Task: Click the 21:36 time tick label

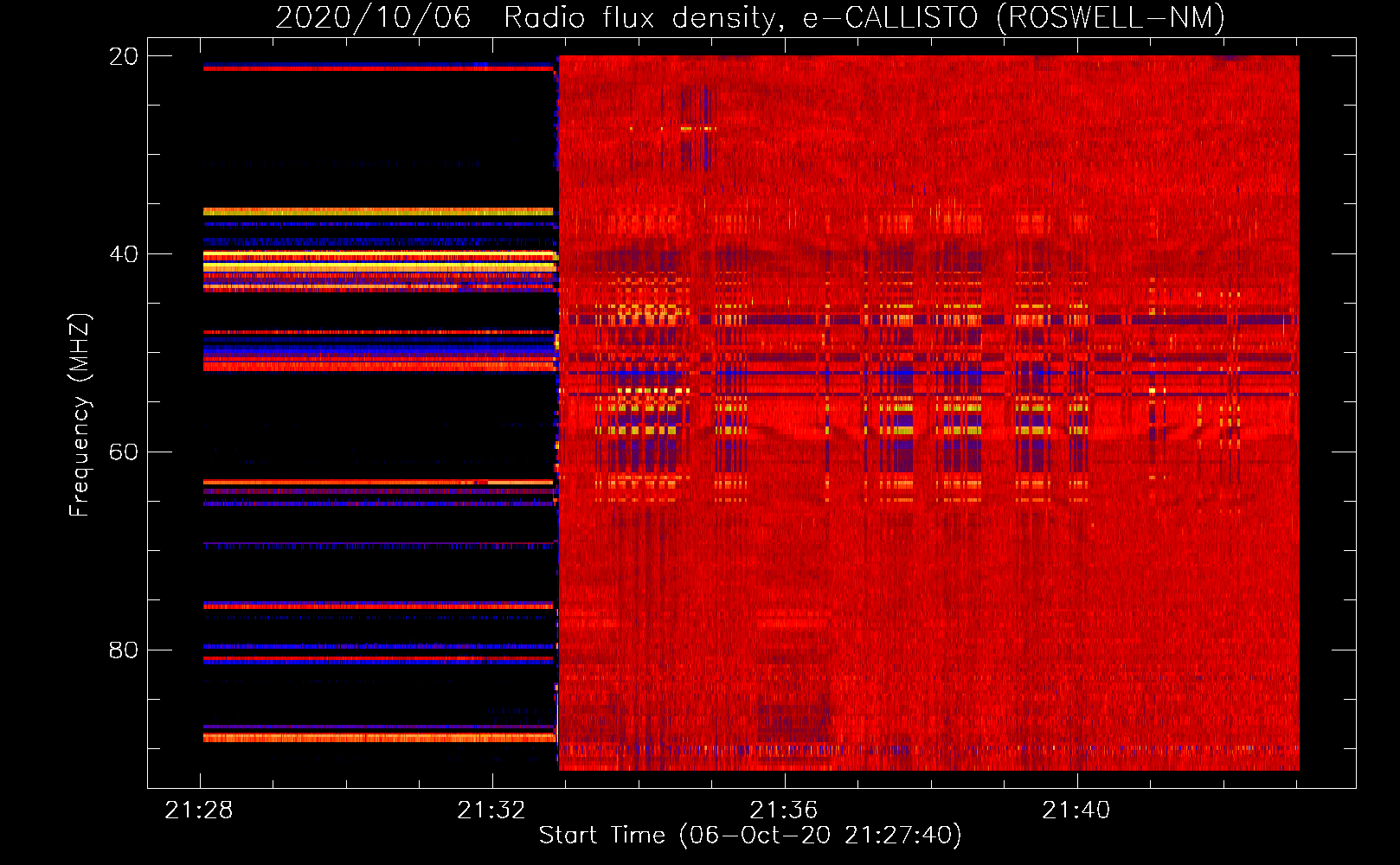Action: [x=784, y=811]
